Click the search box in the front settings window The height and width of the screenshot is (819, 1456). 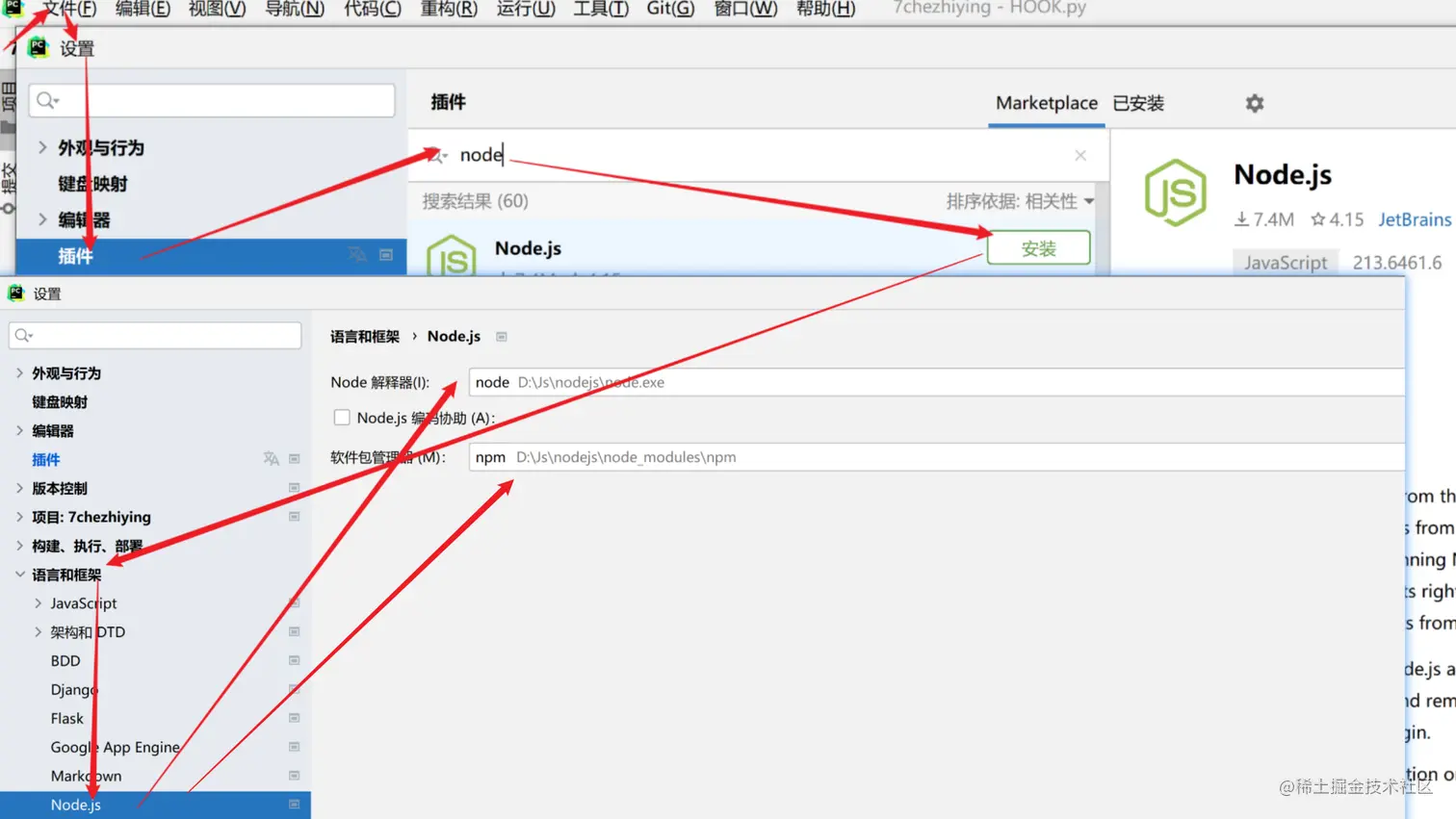[155, 335]
